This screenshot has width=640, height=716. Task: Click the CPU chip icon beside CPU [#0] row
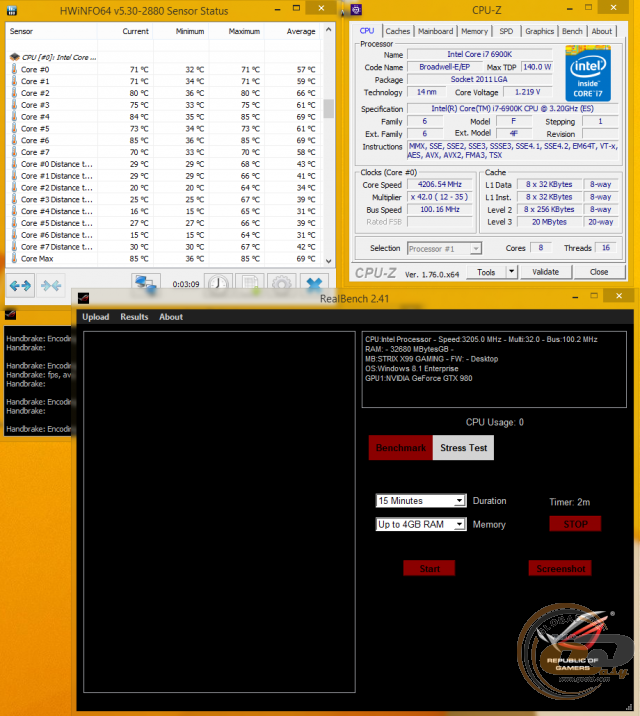(15, 57)
